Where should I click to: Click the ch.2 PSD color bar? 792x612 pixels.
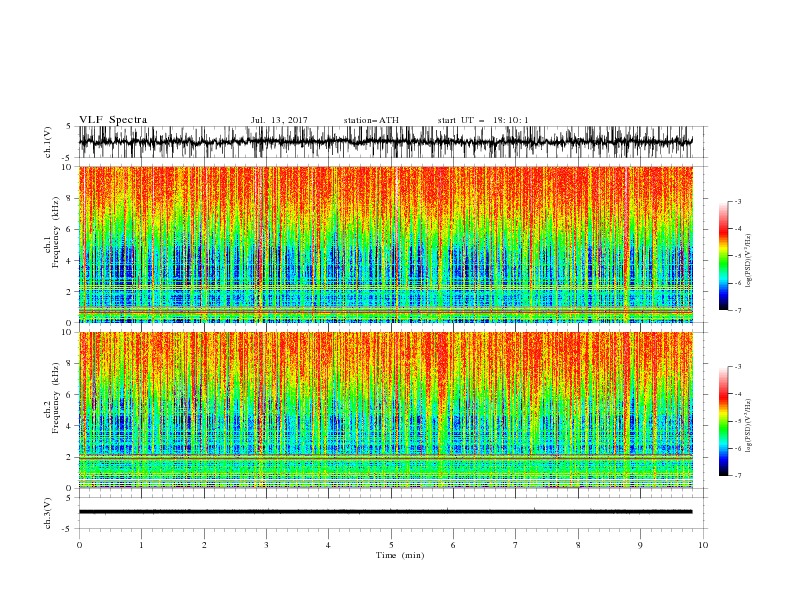click(724, 421)
